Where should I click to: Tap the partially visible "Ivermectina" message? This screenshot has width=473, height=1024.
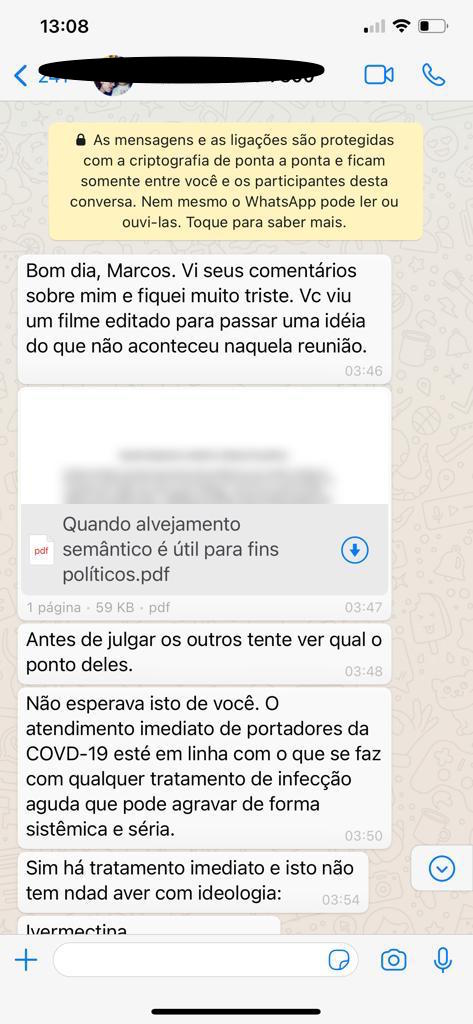(149, 925)
